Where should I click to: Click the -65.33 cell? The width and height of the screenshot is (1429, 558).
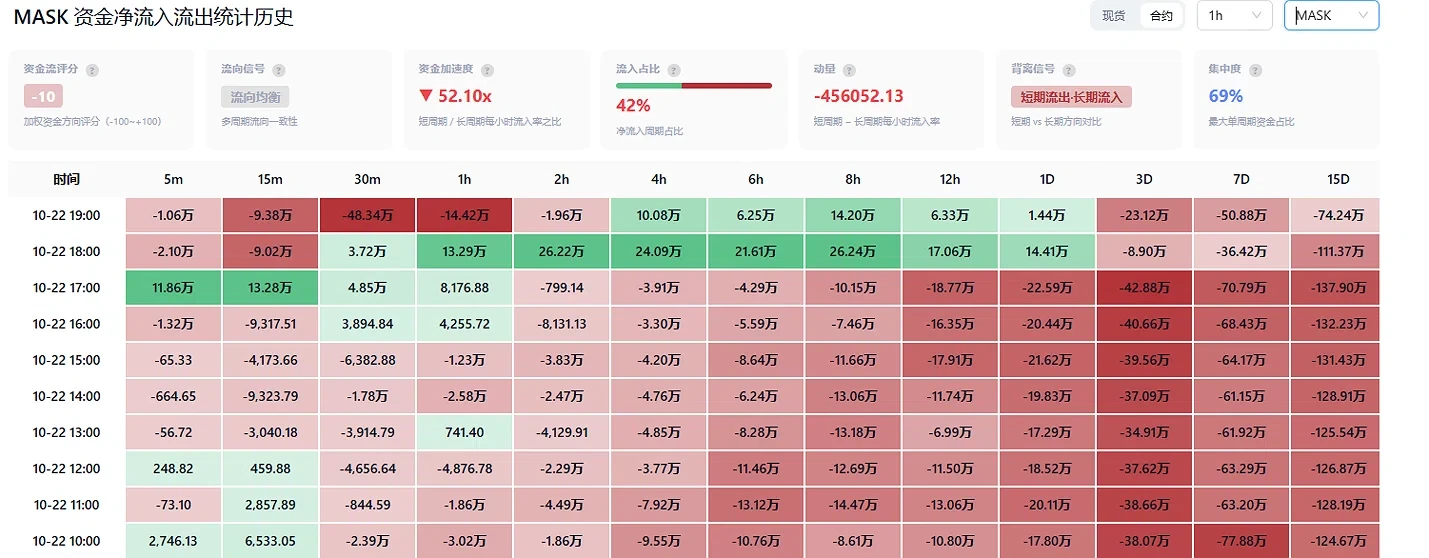[174, 360]
